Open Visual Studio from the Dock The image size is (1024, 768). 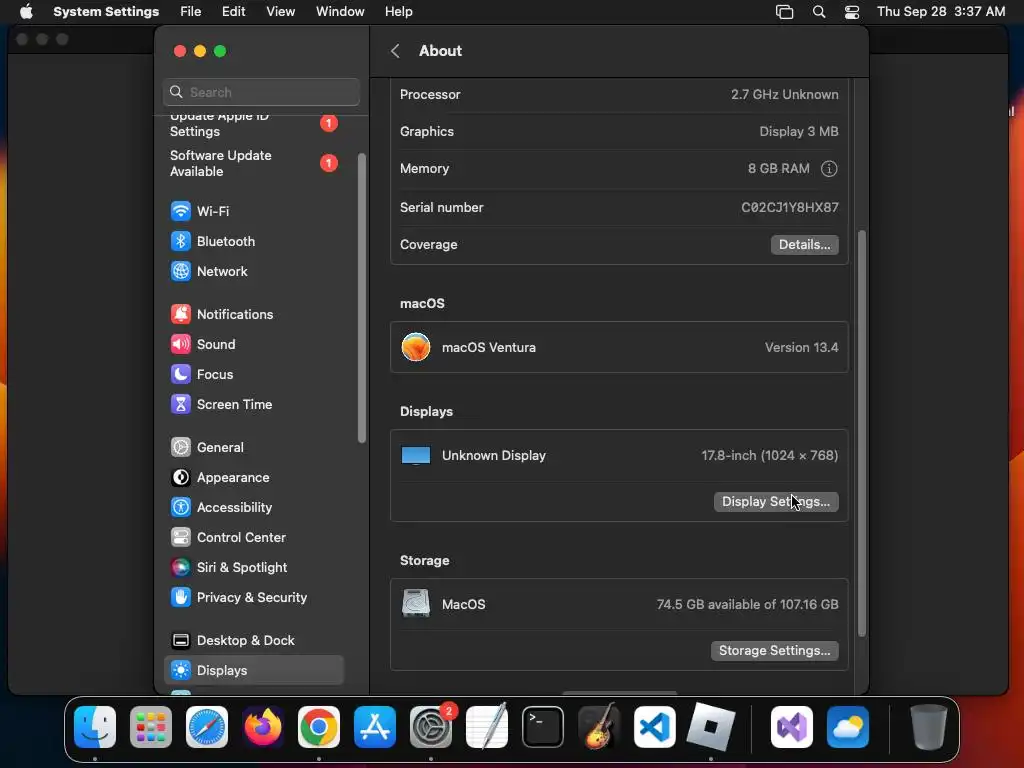pos(792,727)
